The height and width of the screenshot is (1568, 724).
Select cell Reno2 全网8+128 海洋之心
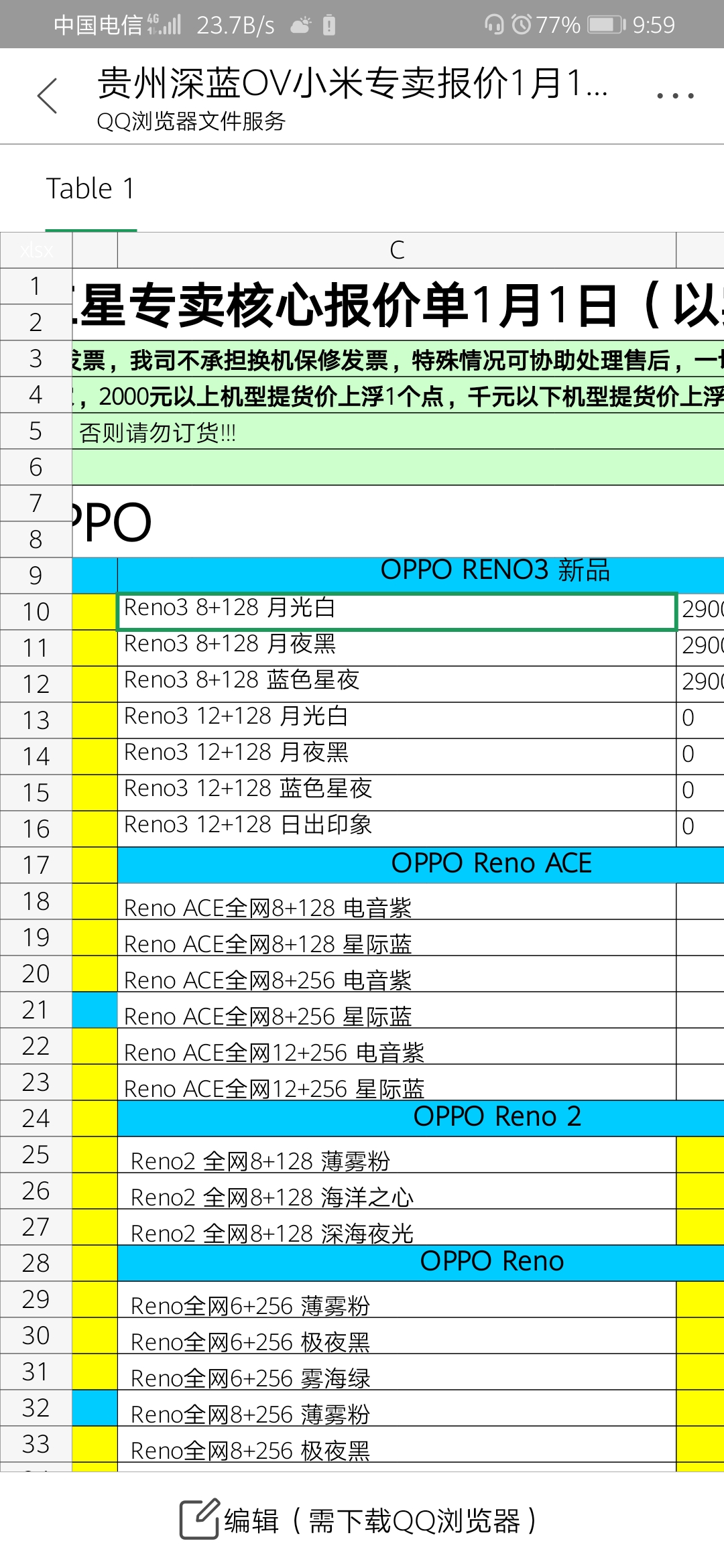397,1191
